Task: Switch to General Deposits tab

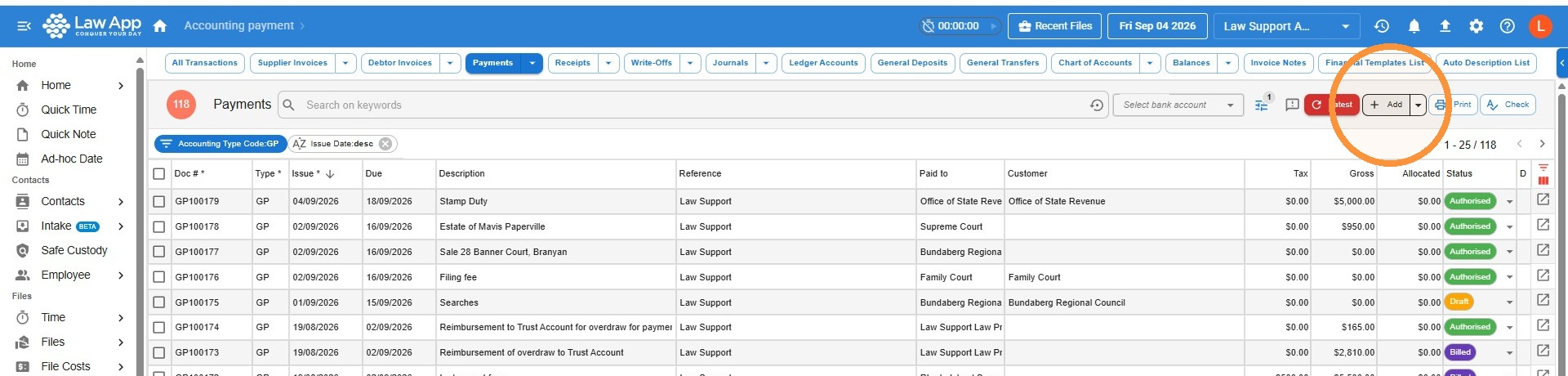Action: click(x=912, y=63)
